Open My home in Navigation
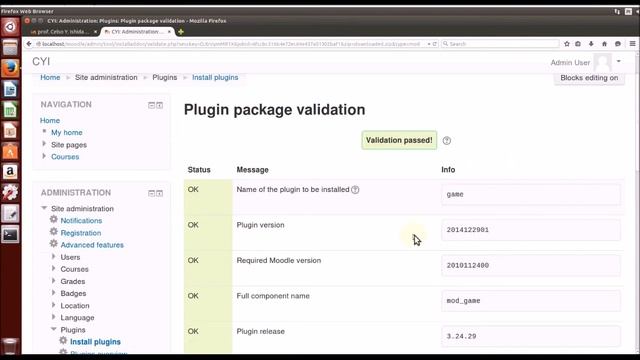Viewport: 640px width, 360px height. pyautogui.click(x=67, y=133)
